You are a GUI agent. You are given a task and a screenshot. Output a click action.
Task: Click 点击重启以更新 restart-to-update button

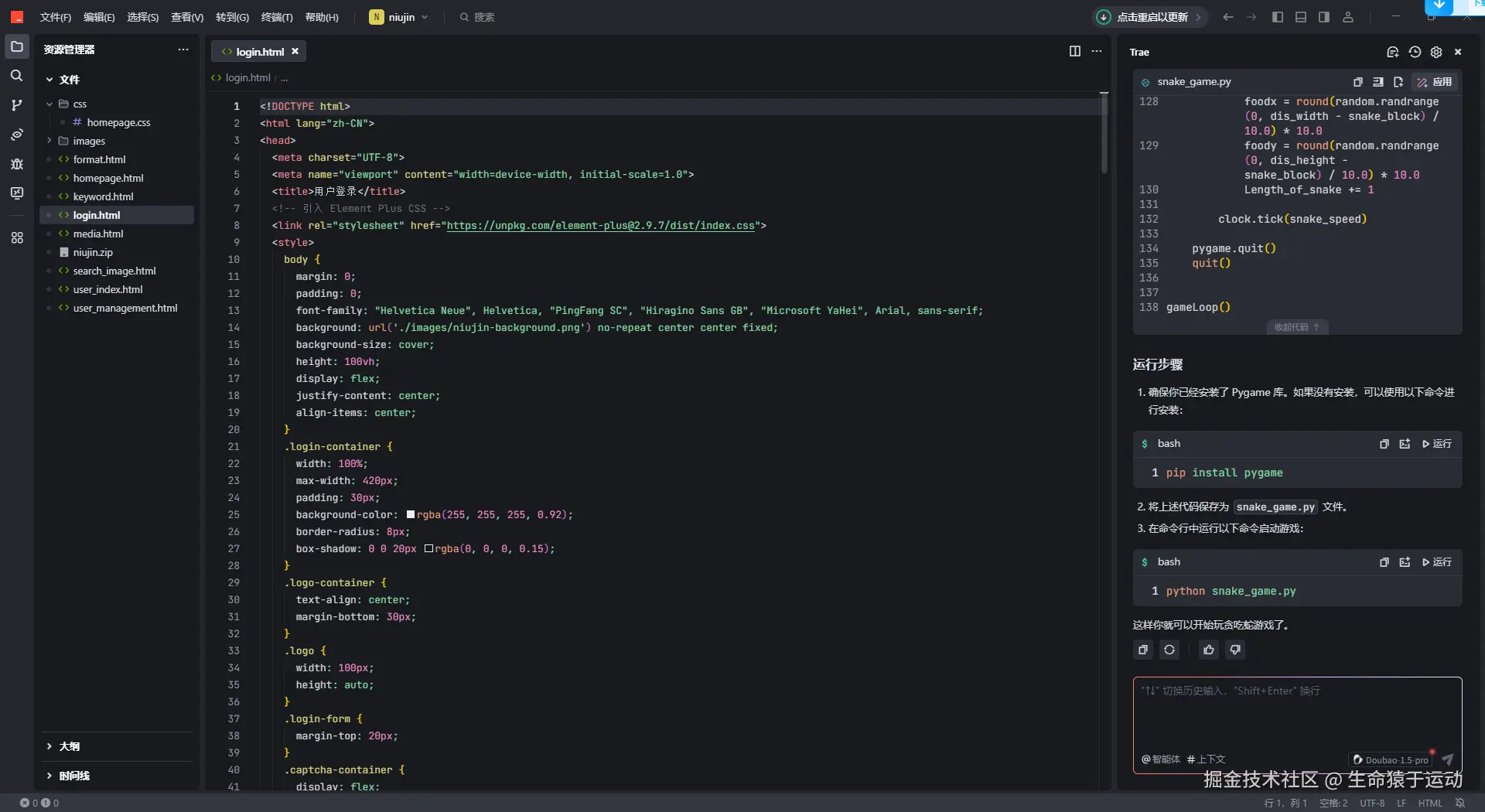(x=1151, y=17)
